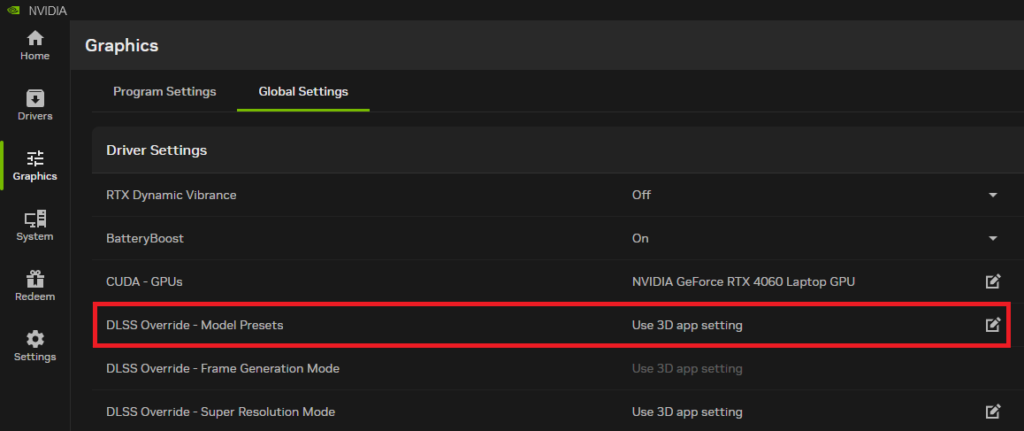Viewport: 1024px width, 431px height.
Task: Click the BatteryBoost 'On' value
Action: [x=640, y=239]
